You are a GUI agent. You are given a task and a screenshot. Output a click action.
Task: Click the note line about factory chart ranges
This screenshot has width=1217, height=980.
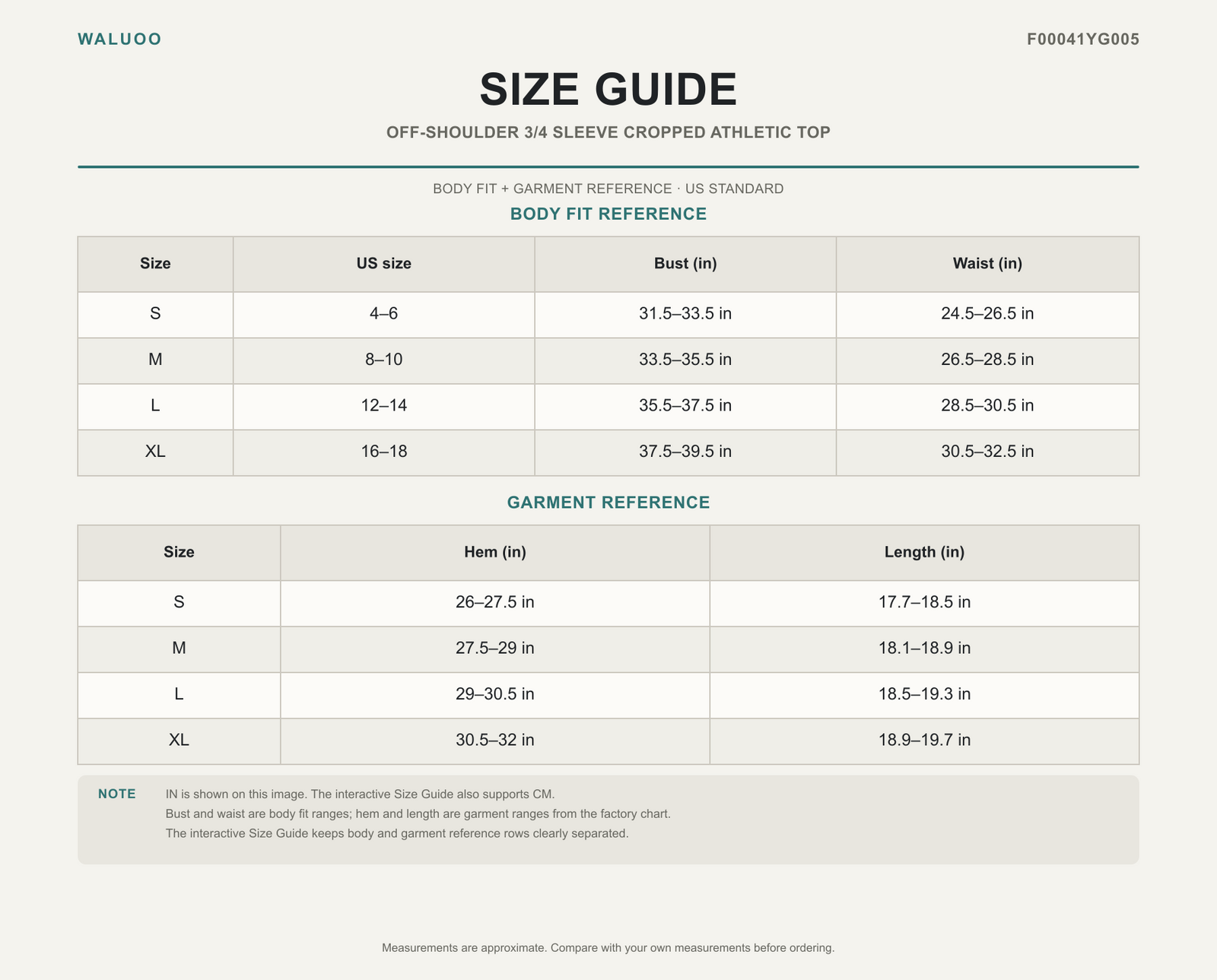tap(418, 813)
